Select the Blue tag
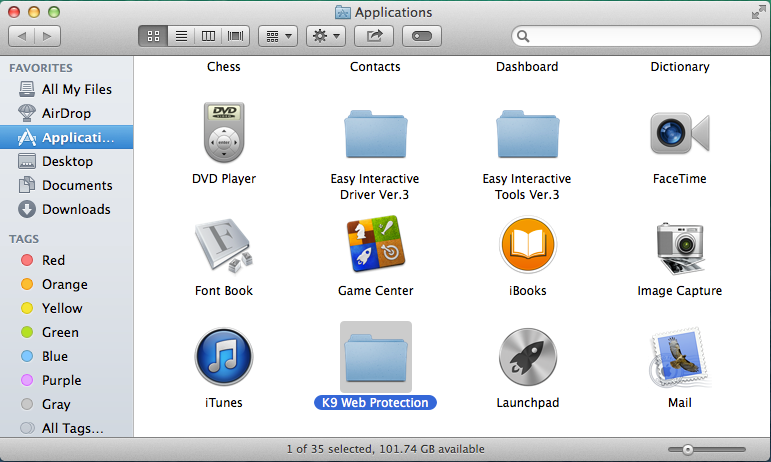This screenshot has width=771, height=462. (x=67, y=356)
